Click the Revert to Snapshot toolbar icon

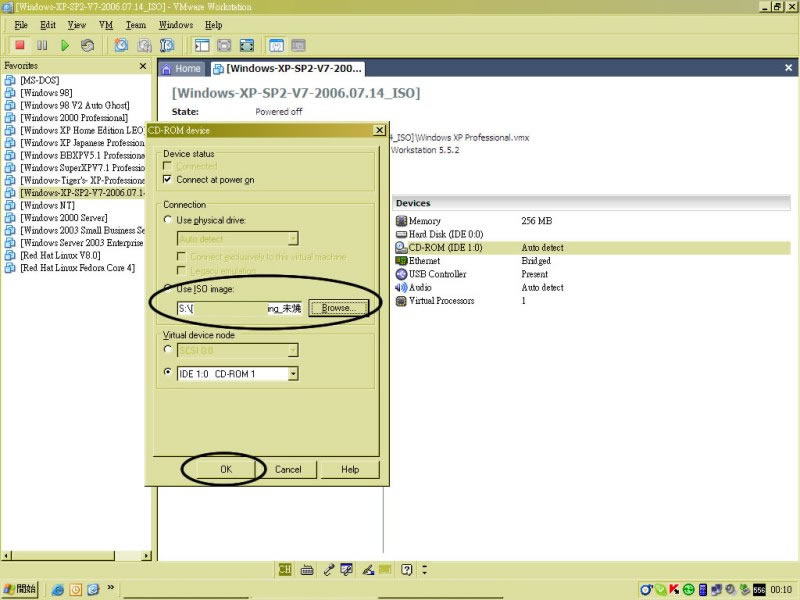[x=144, y=45]
